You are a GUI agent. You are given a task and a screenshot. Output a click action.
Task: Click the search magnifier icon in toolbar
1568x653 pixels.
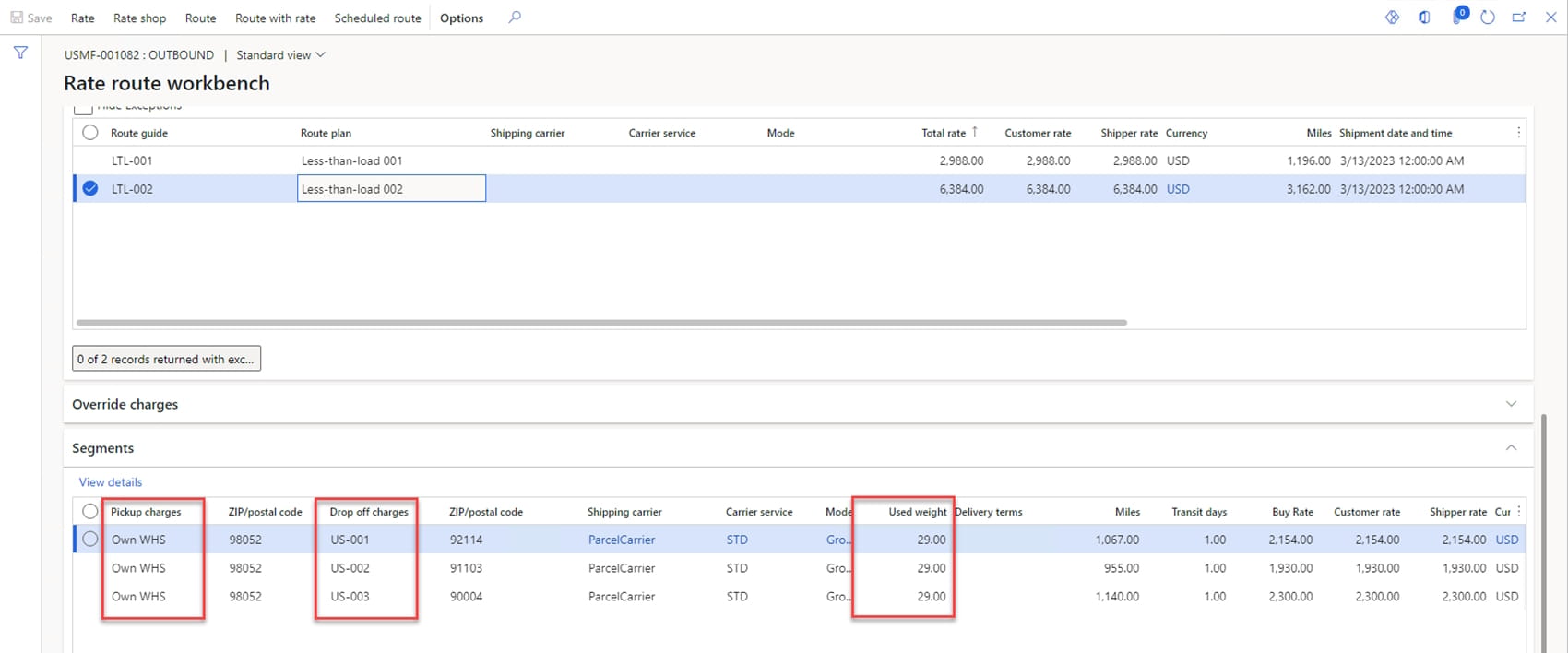515,18
